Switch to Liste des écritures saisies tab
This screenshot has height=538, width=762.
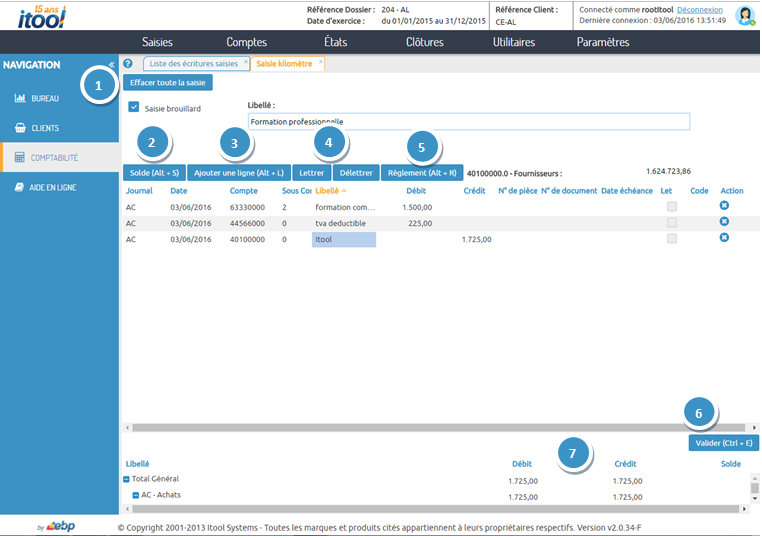tap(193, 64)
